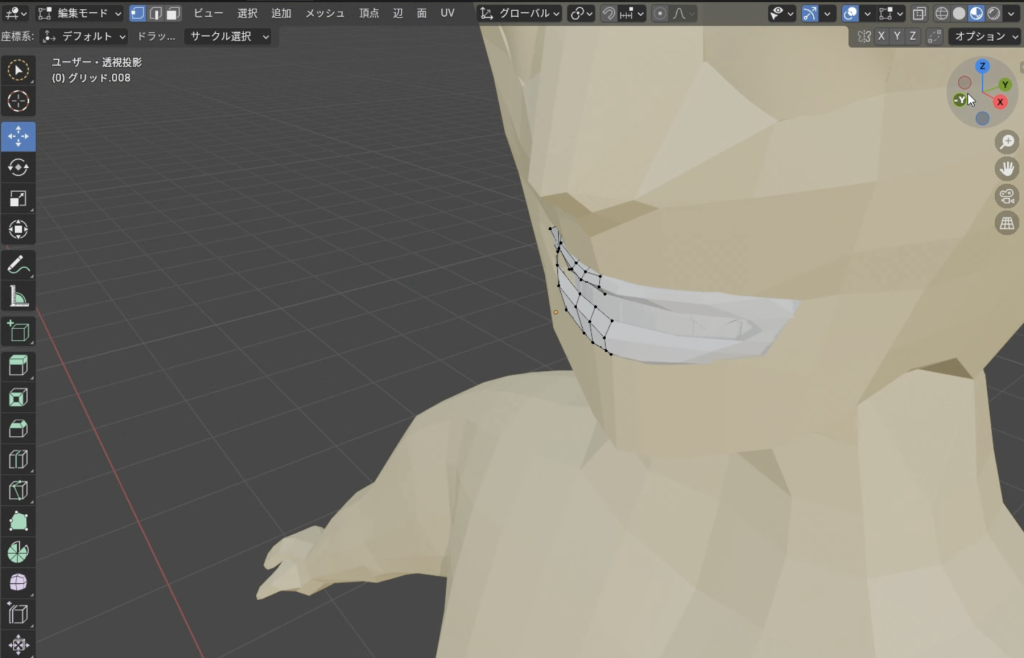Open the 追加 menu
This screenshot has height=658, width=1024.
tap(281, 13)
